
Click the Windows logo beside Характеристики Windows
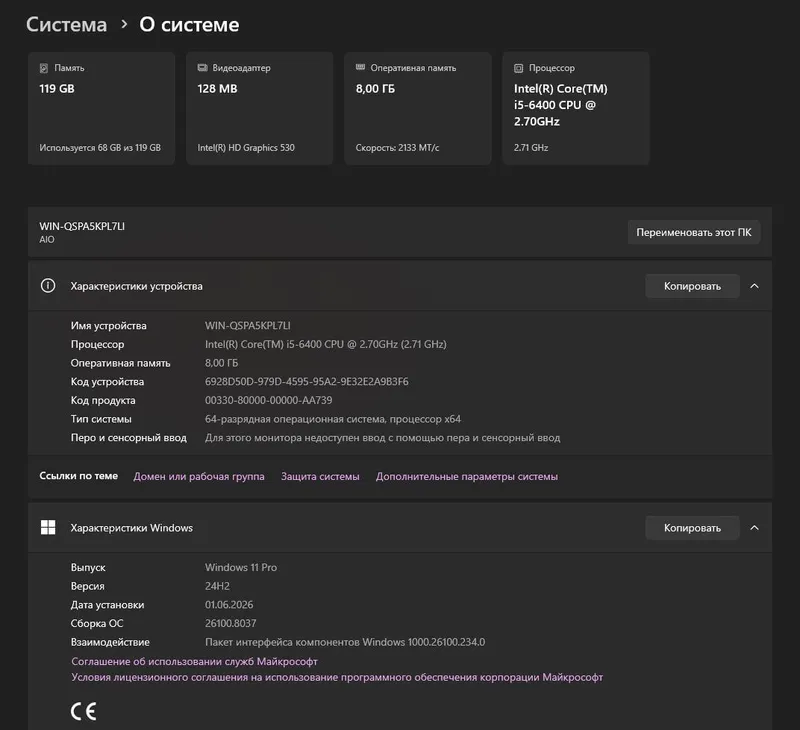[48, 527]
